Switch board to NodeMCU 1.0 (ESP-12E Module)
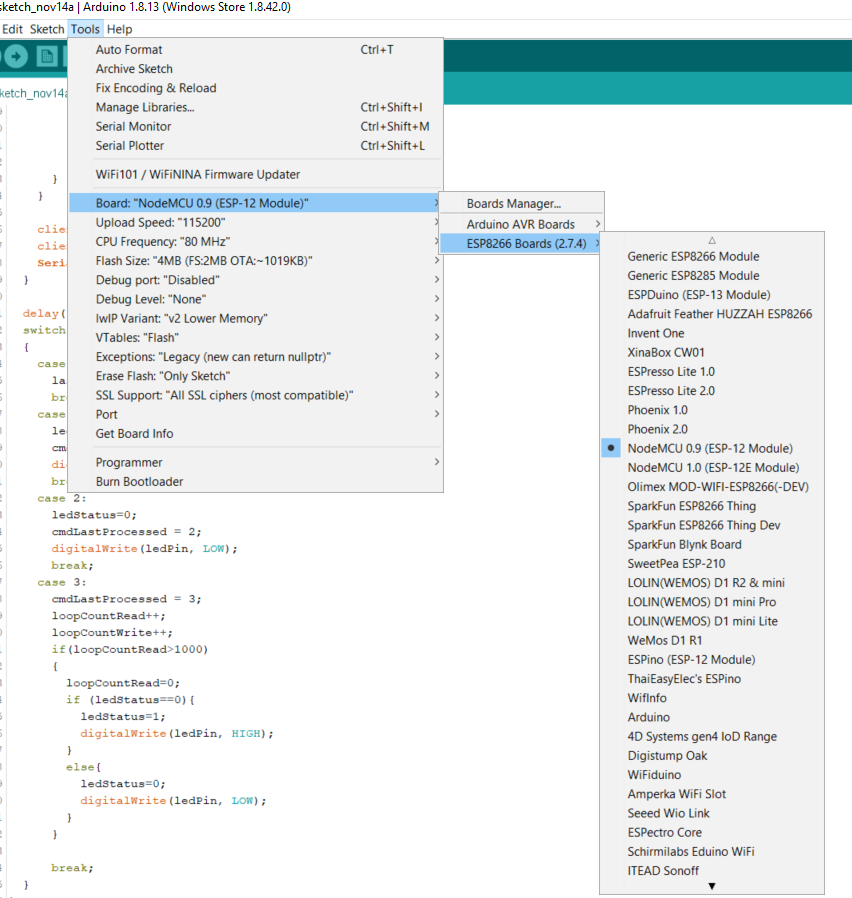Viewport: 852px width, 898px height. click(x=712, y=467)
